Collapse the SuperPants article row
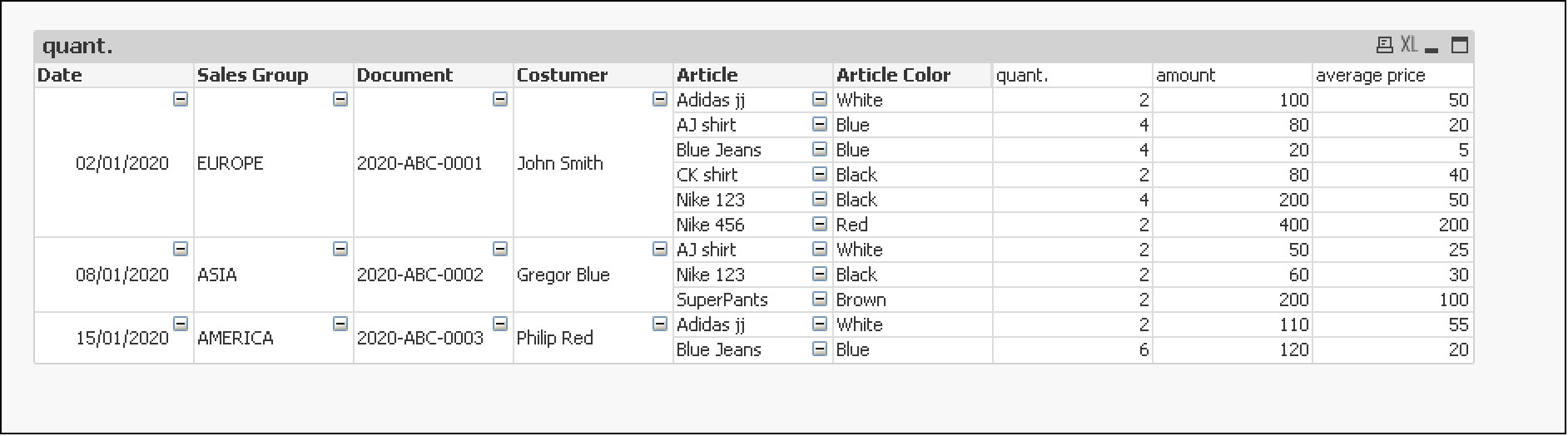Viewport: 1568px width, 436px height. coord(819,300)
